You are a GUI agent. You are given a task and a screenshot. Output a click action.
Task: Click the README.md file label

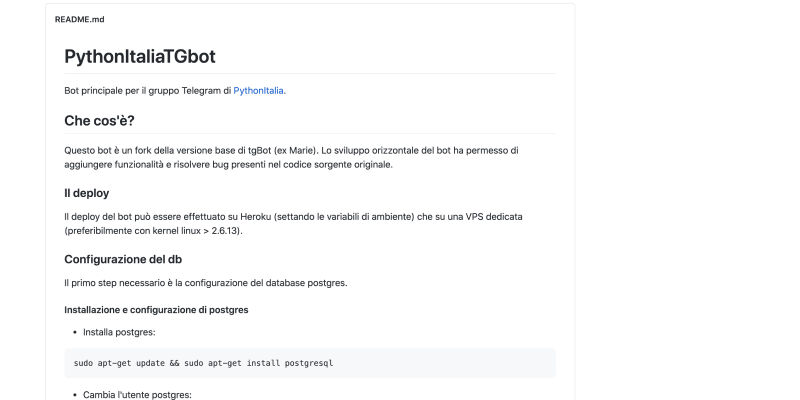[80, 19]
